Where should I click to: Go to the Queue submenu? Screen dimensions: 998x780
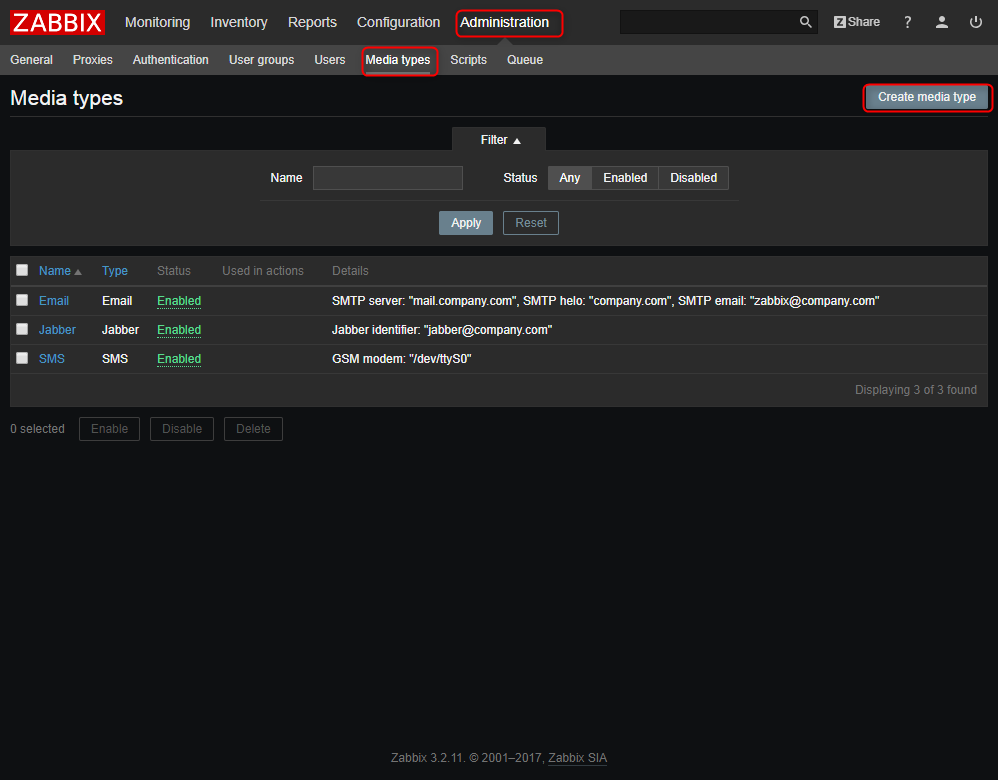pos(525,60)
